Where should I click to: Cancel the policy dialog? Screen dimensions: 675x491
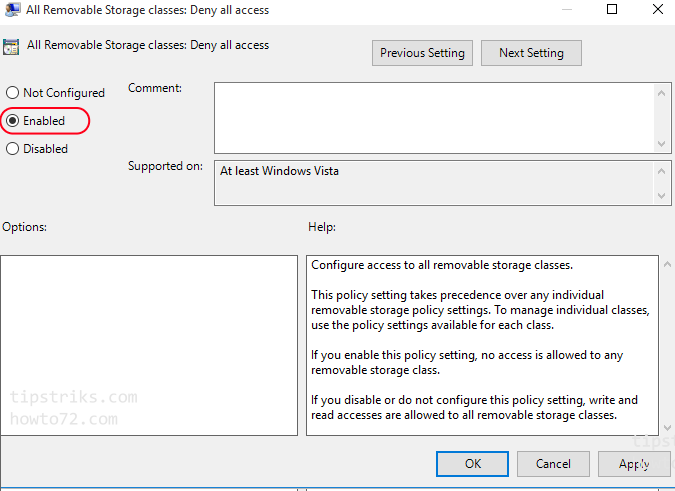point(553,464)
